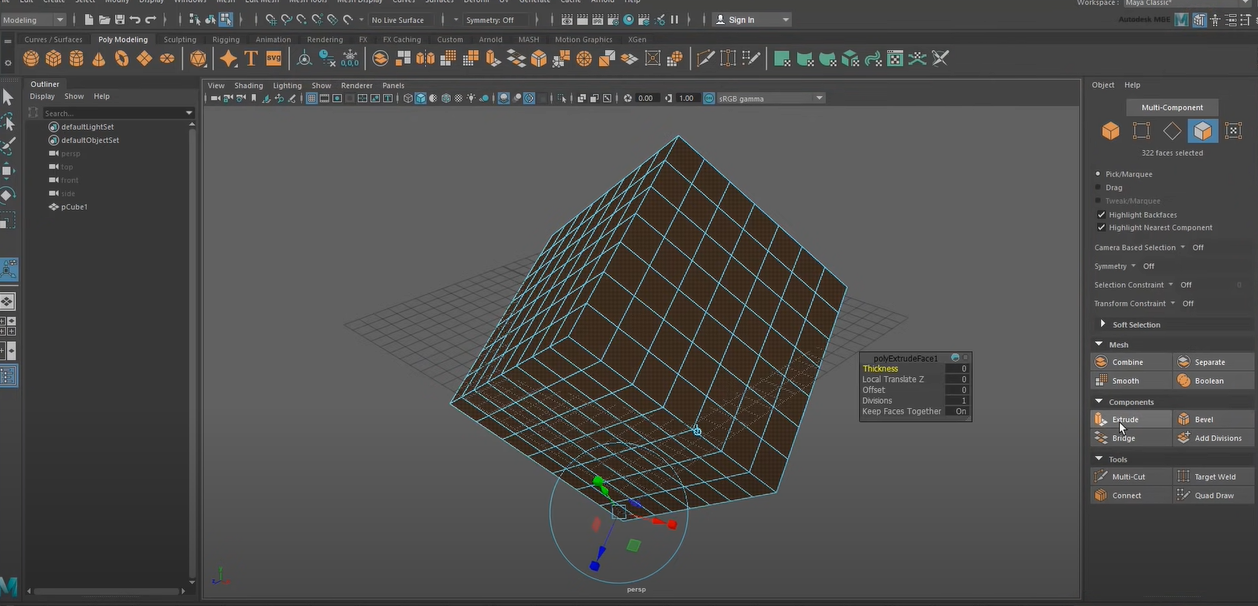
Task: Open the No Live Surface field
Action: [x=400, y=20]
